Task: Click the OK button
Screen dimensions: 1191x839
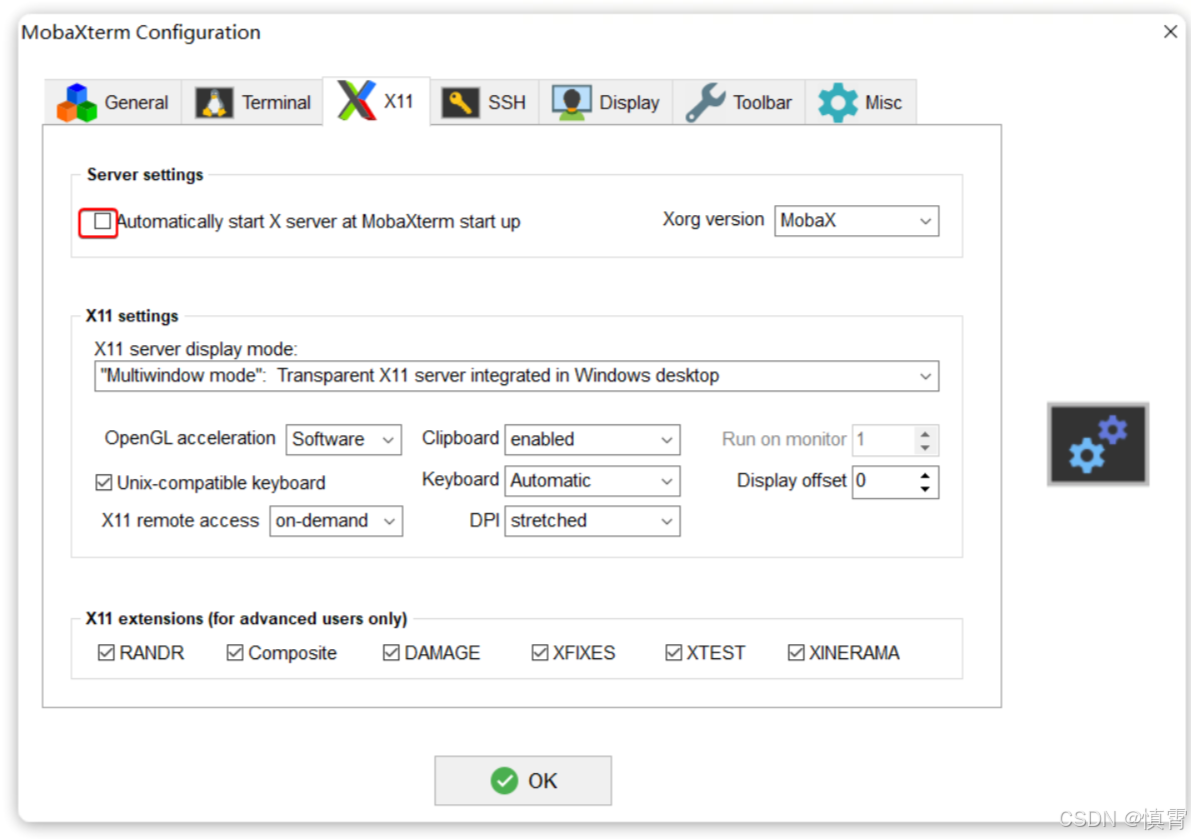Action: (x=523, y=781)
